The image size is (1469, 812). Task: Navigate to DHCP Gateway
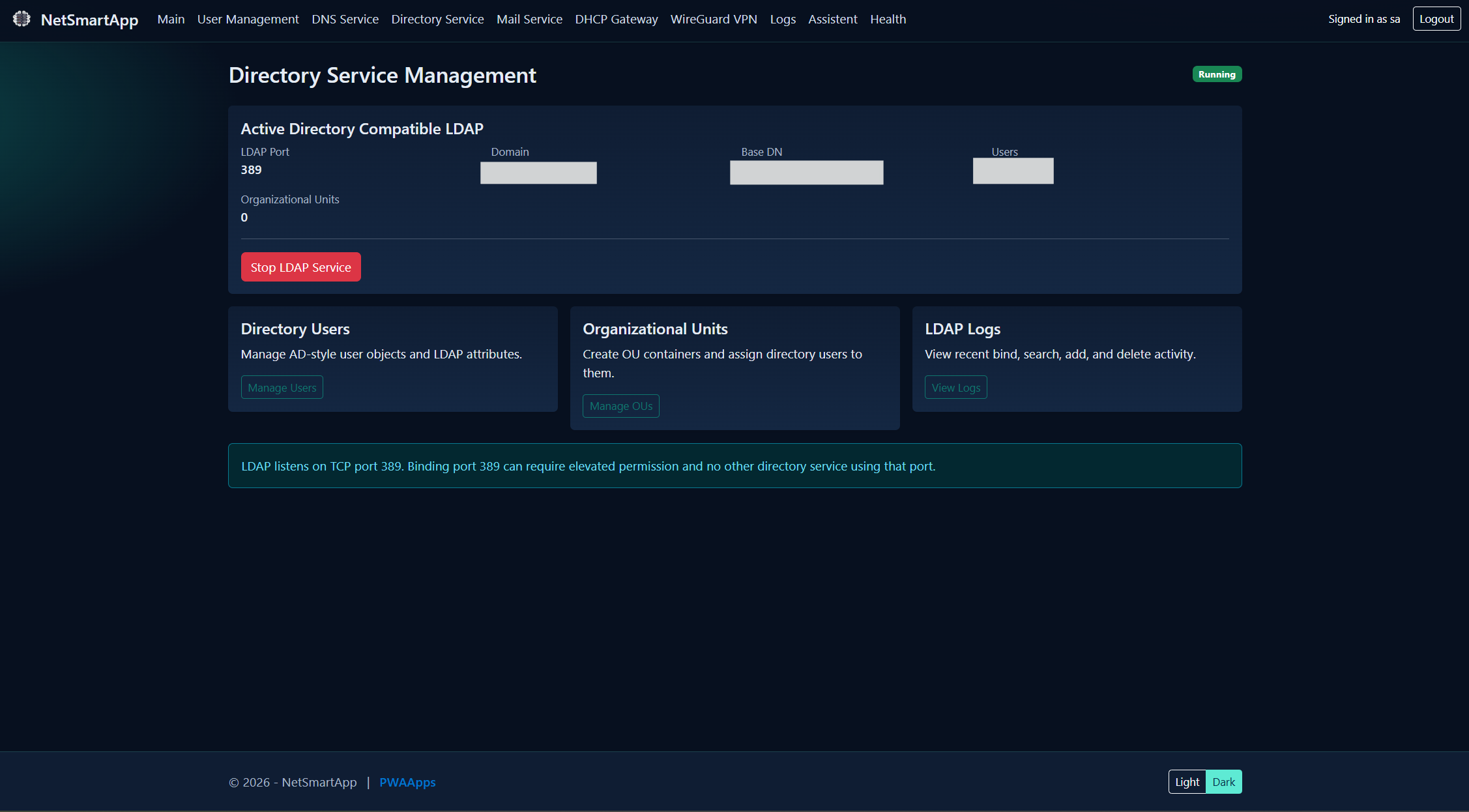pos(617,20)
